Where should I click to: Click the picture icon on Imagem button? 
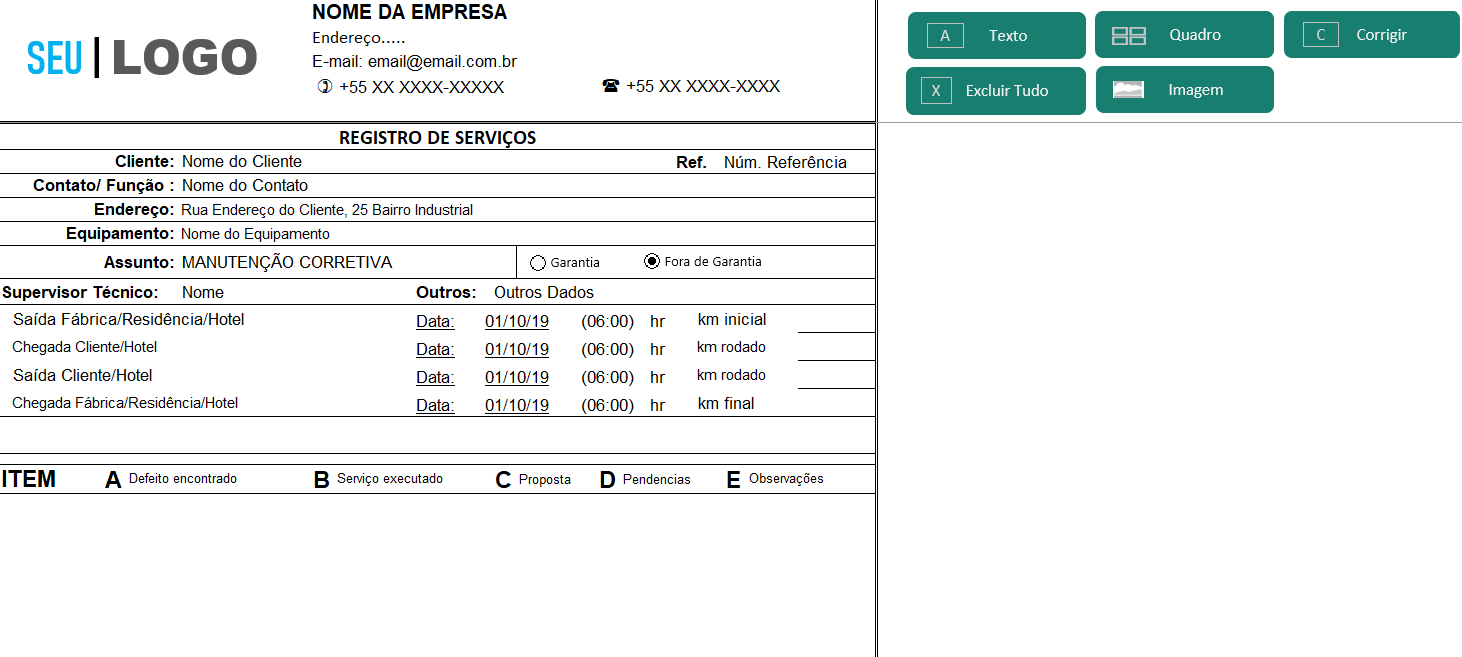[x=1128, y=90]
